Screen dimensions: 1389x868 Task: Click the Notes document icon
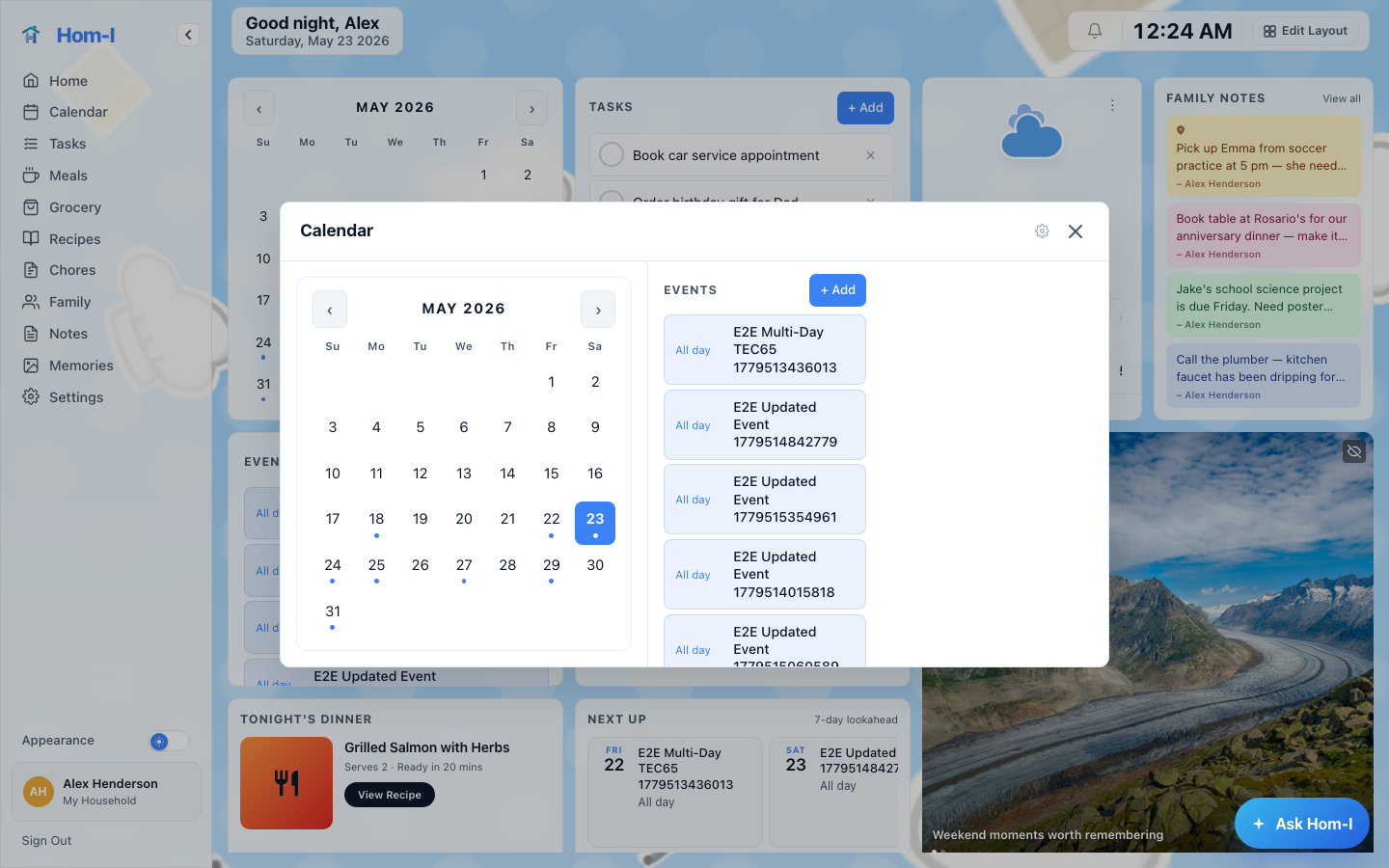tap(31, 334)
